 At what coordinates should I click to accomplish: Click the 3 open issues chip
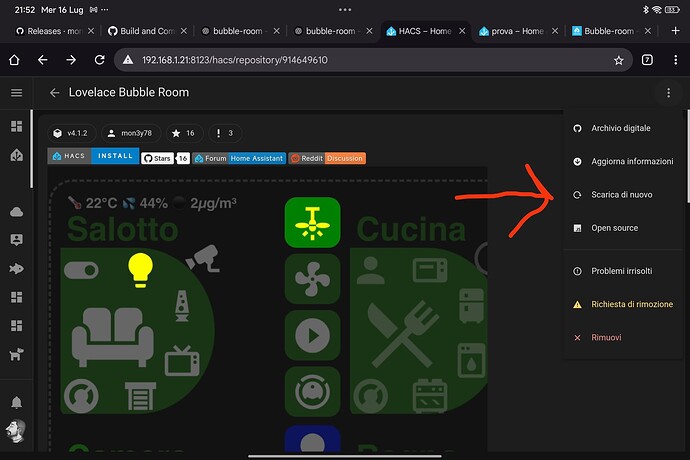224,133
